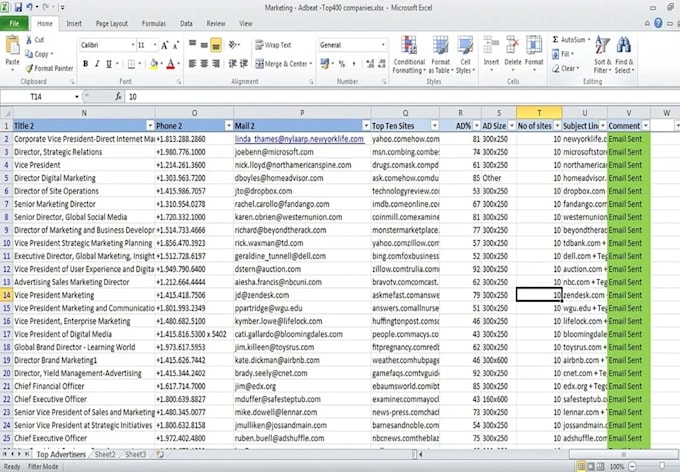Click the Top Align icon
Image resolution: width=680 pixels, height=472 pixels.
[x=193, y=44]
